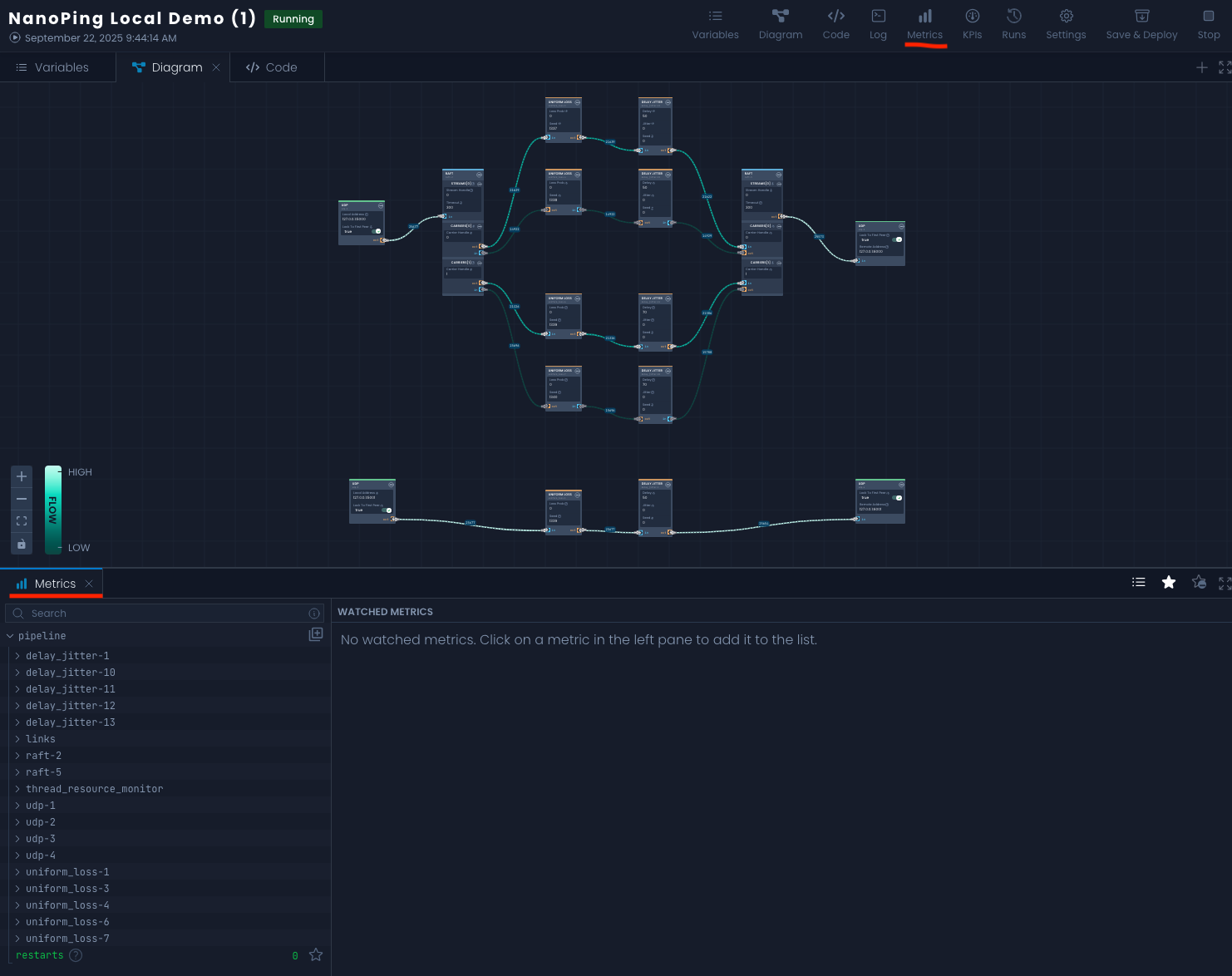The image size is (1232, 976).
Task: Expand the thread_resource_monitor metrics group
Action: point(17,788)
